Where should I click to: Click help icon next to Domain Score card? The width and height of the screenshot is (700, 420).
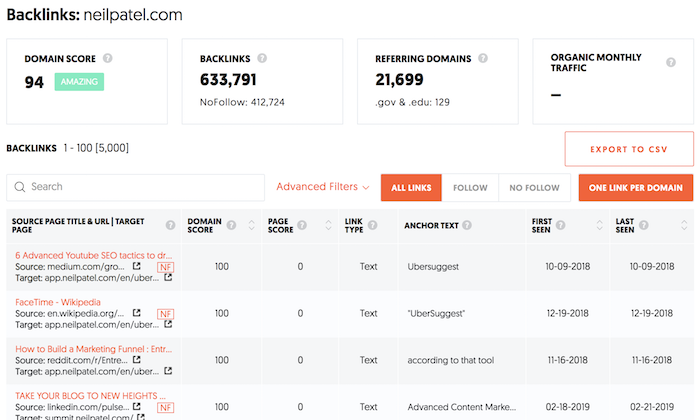(108, 58)
